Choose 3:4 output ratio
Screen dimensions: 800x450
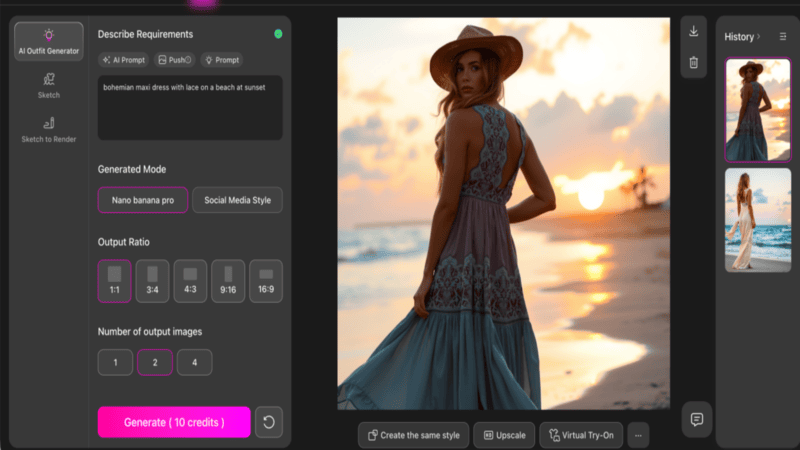[153, 281]
